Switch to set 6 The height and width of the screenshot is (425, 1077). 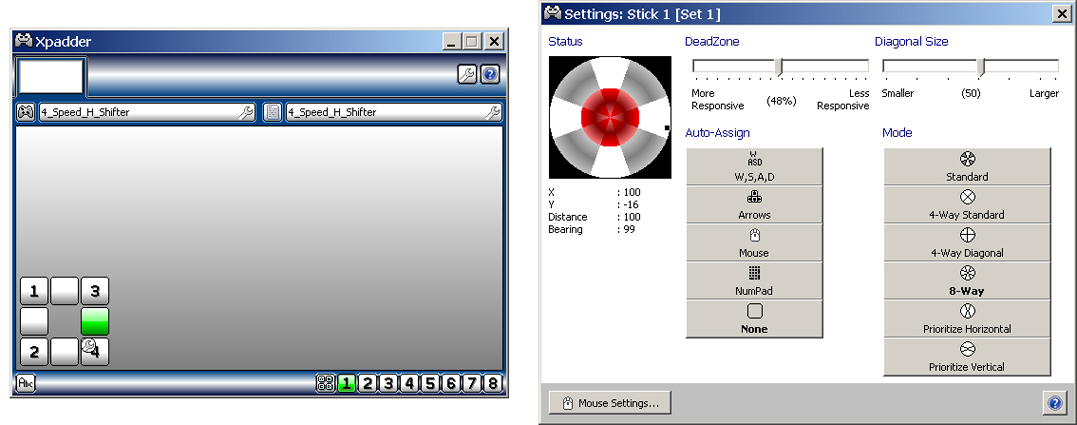pos(451,384)
